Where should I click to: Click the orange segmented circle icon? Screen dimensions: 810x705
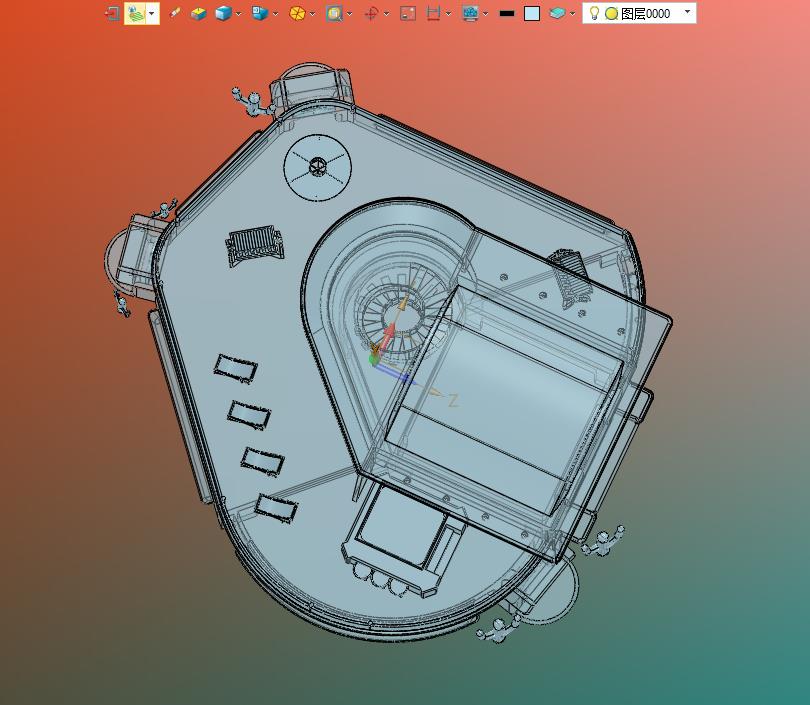tap(297, 13)
